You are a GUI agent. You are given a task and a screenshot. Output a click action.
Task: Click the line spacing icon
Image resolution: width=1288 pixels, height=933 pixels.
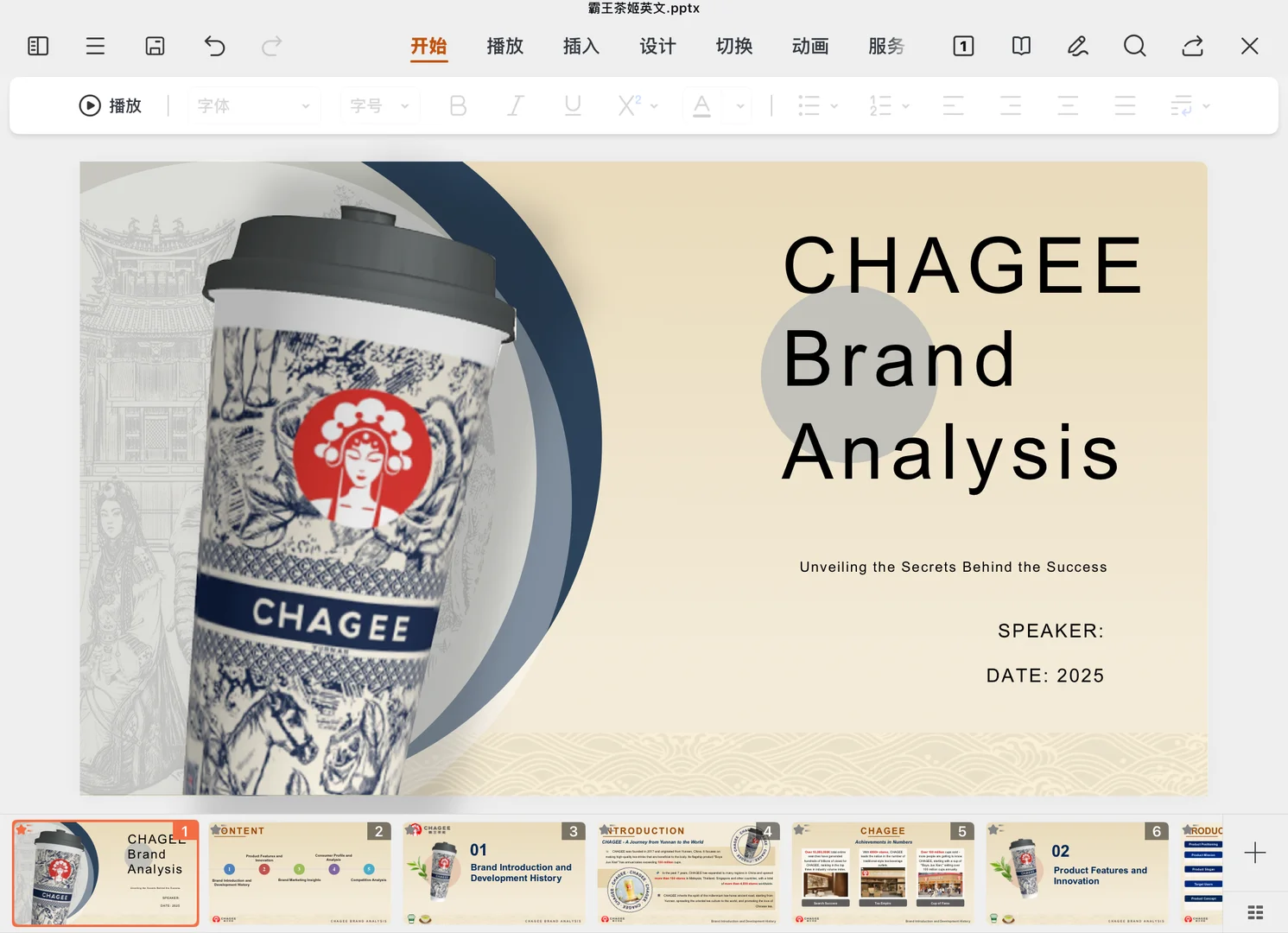pyautogui.click(x=1181, y=105)
